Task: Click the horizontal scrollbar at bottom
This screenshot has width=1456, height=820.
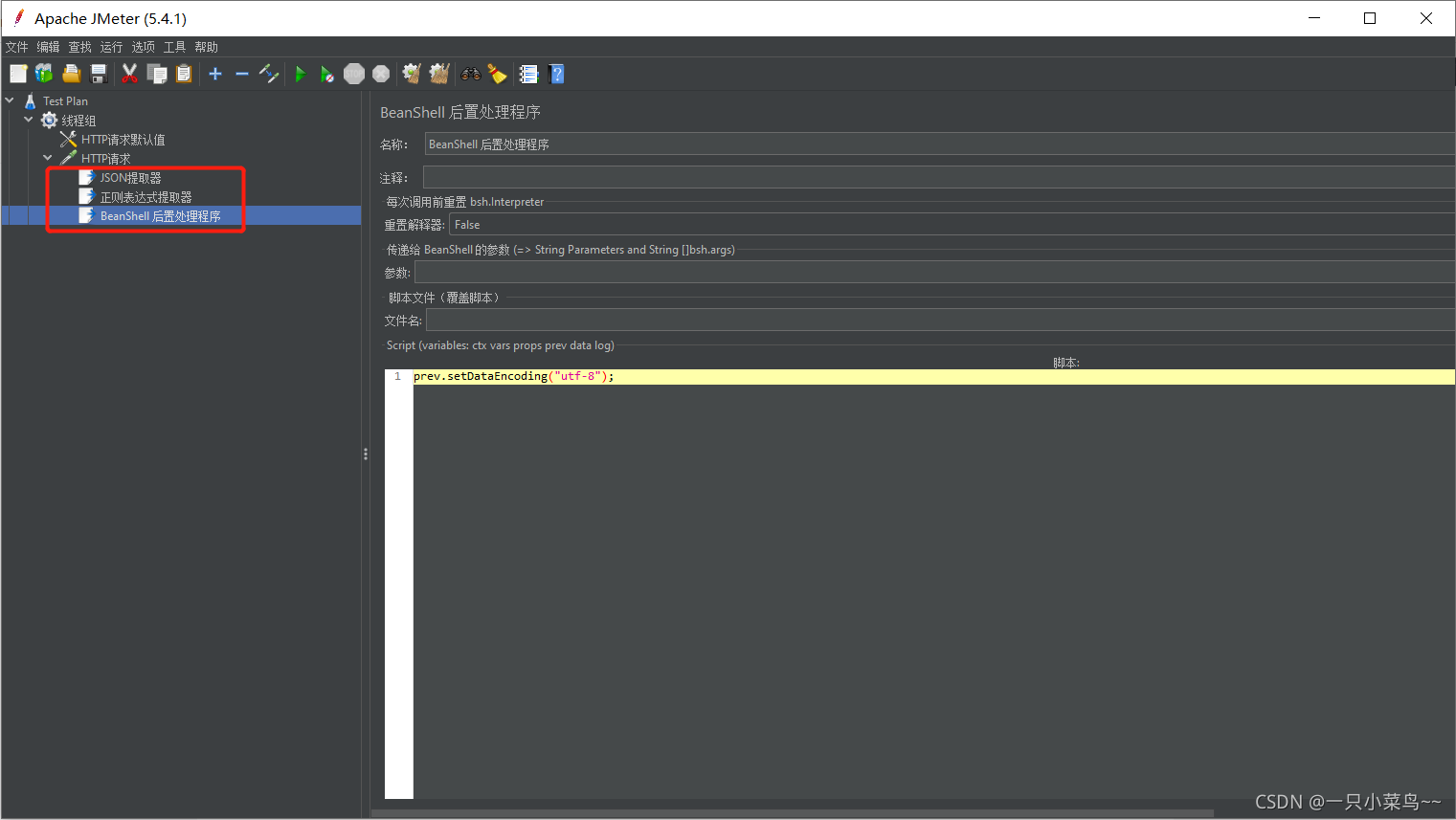Action: pos(793,813)
